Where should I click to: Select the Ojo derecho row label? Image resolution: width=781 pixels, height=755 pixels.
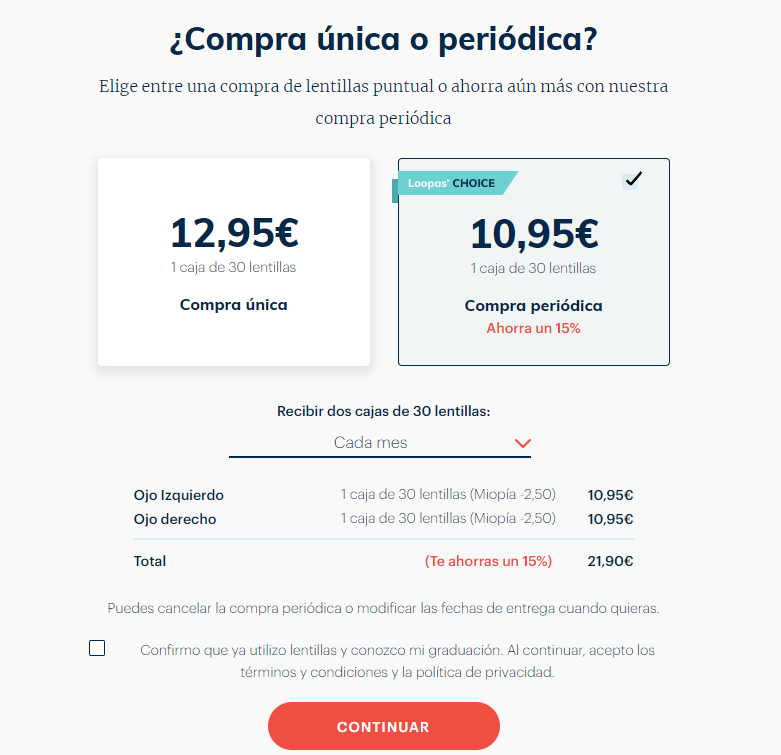(175, 519)
